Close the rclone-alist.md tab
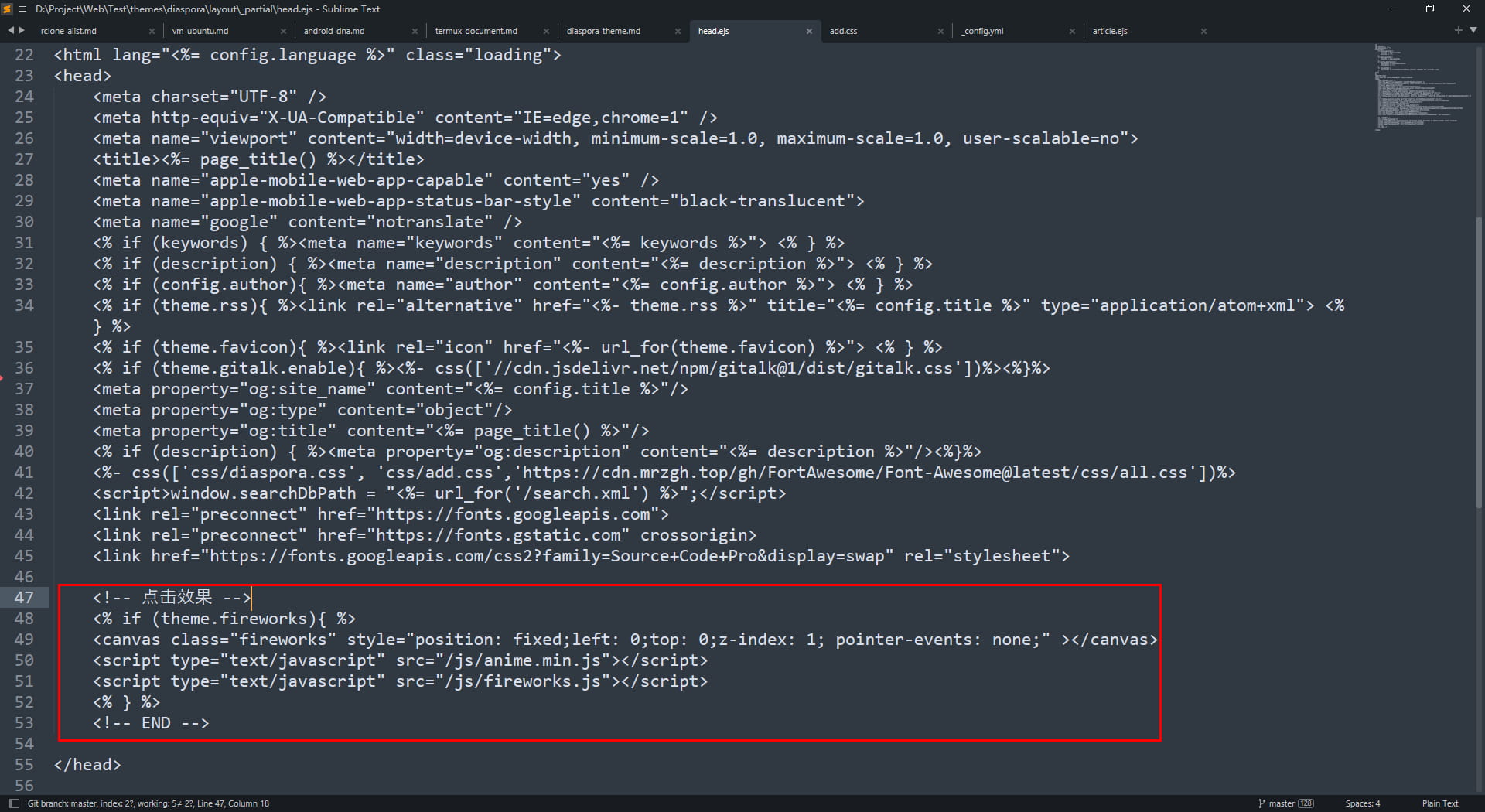This screenshot has height=812, width=1485. 152,32
